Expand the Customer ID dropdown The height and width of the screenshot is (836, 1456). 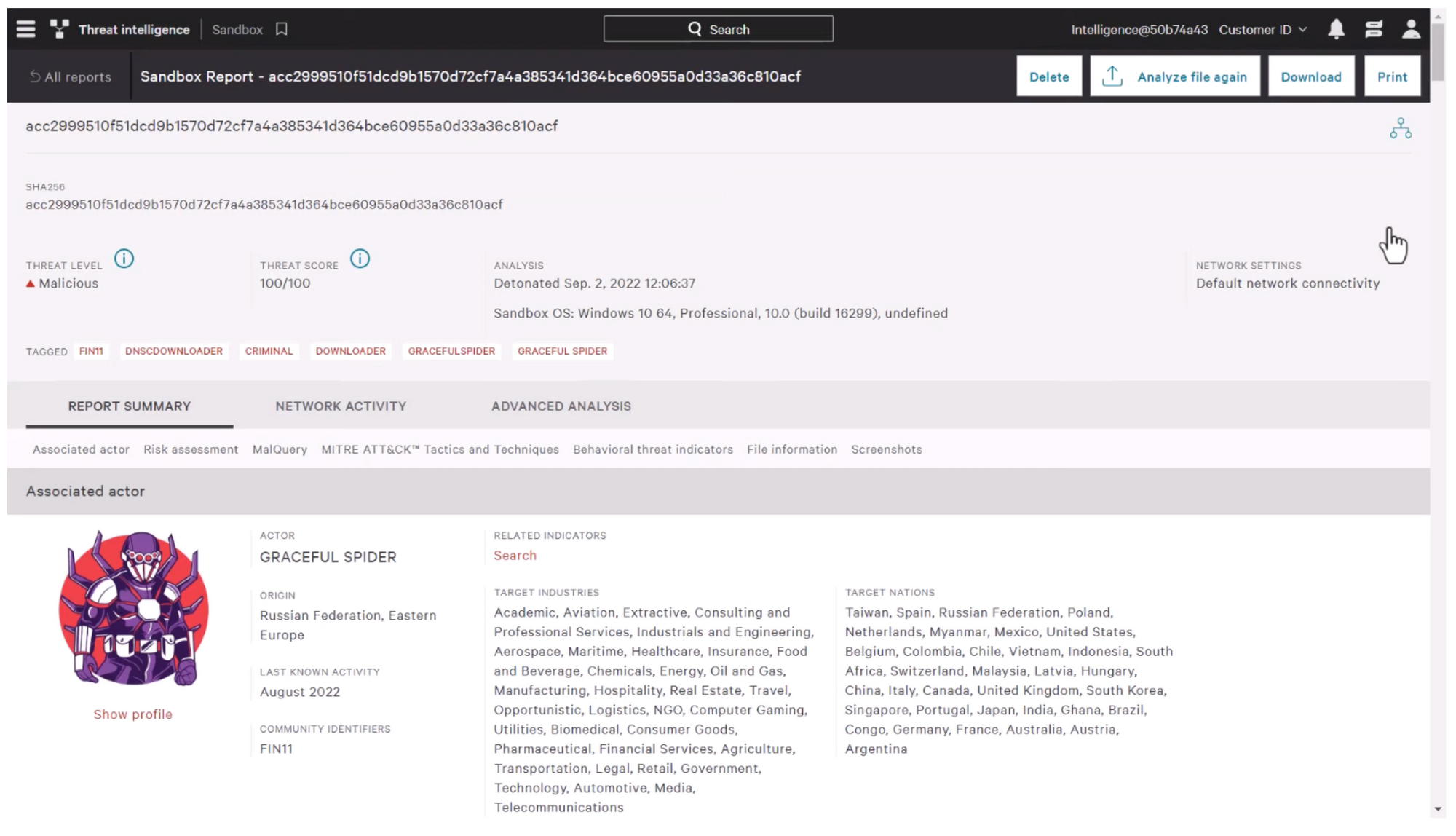click(x=1262, y=30)
